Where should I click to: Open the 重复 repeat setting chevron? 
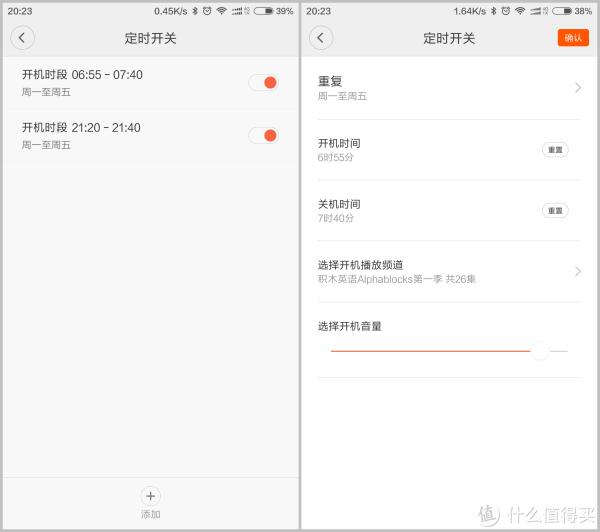pyautogui.click(x=577, y=88)
